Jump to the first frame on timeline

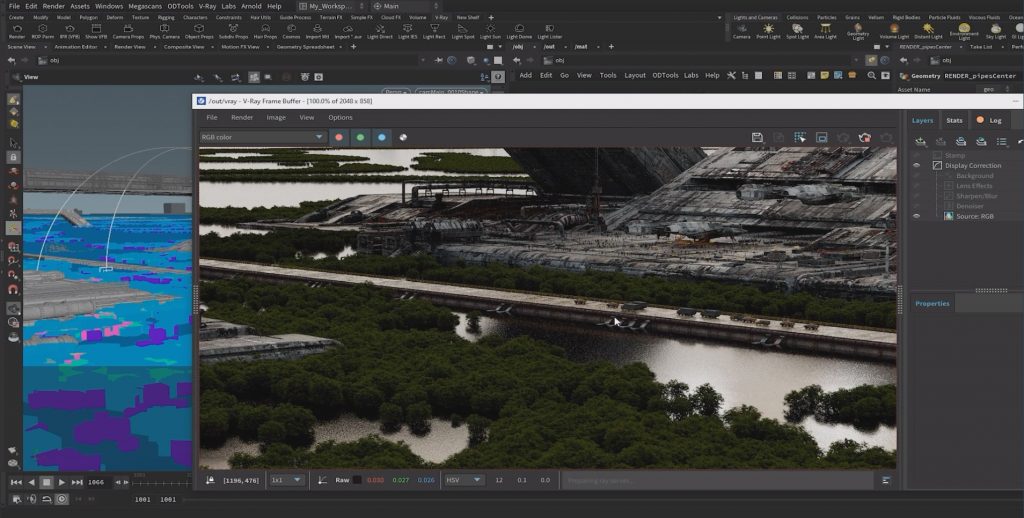(16, 482)
